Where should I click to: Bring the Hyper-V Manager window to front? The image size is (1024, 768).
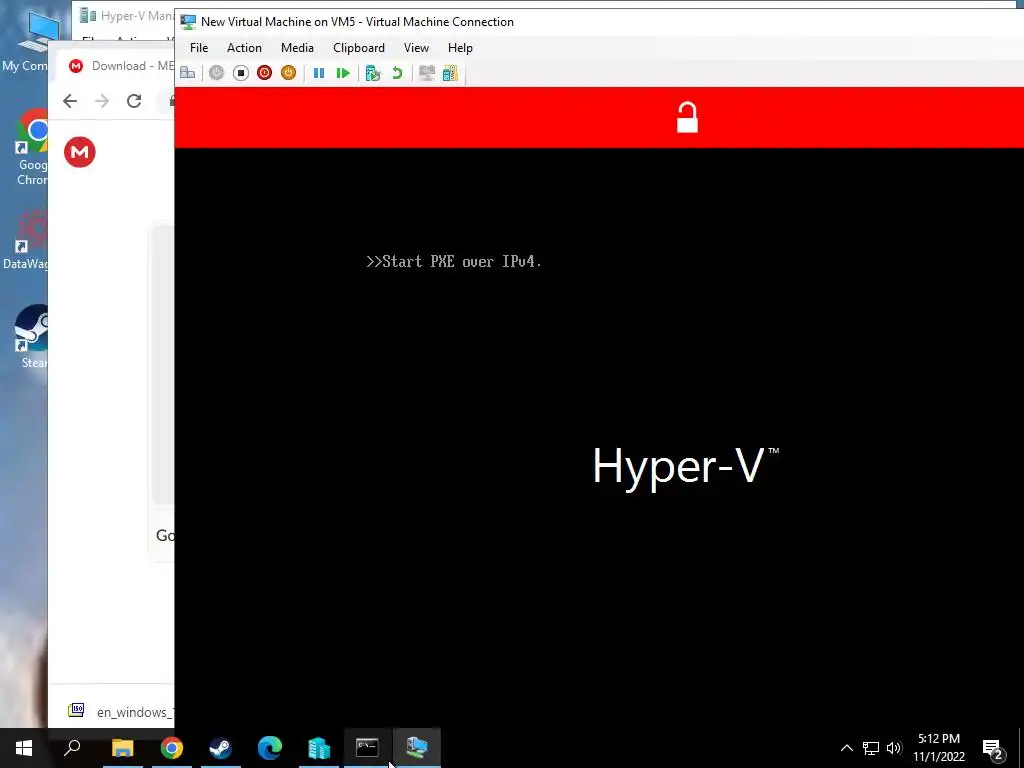[125, 15]
